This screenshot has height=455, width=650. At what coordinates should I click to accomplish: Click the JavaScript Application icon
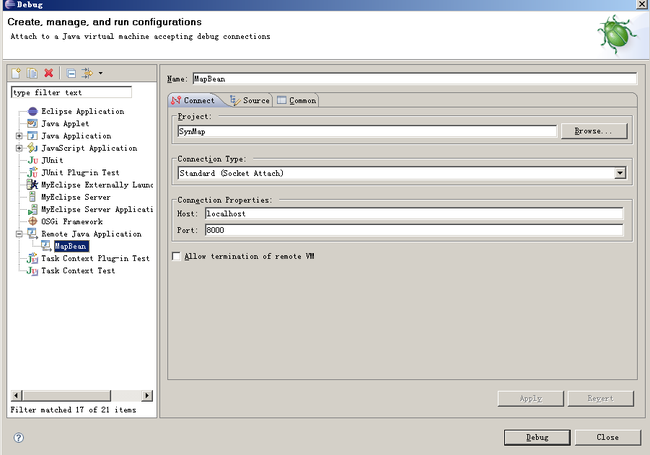(x=32, y=148)
